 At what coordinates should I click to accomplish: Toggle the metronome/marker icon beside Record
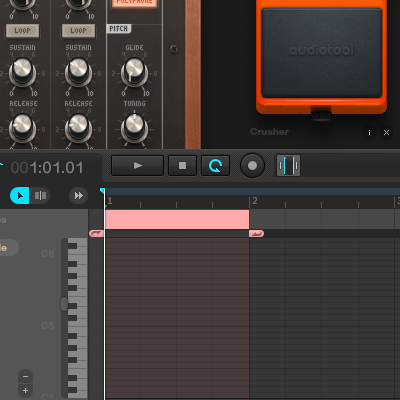288,166
